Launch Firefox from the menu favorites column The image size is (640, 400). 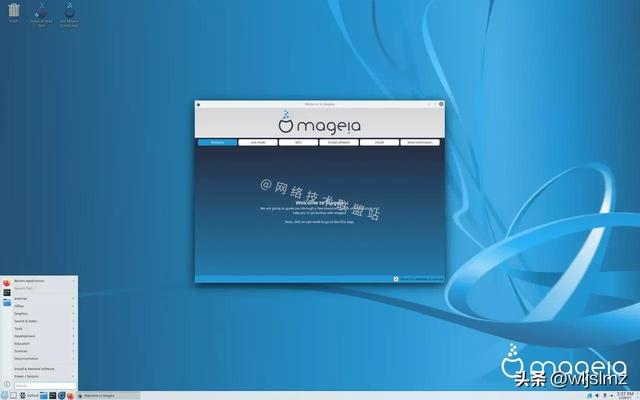point(7,282)
